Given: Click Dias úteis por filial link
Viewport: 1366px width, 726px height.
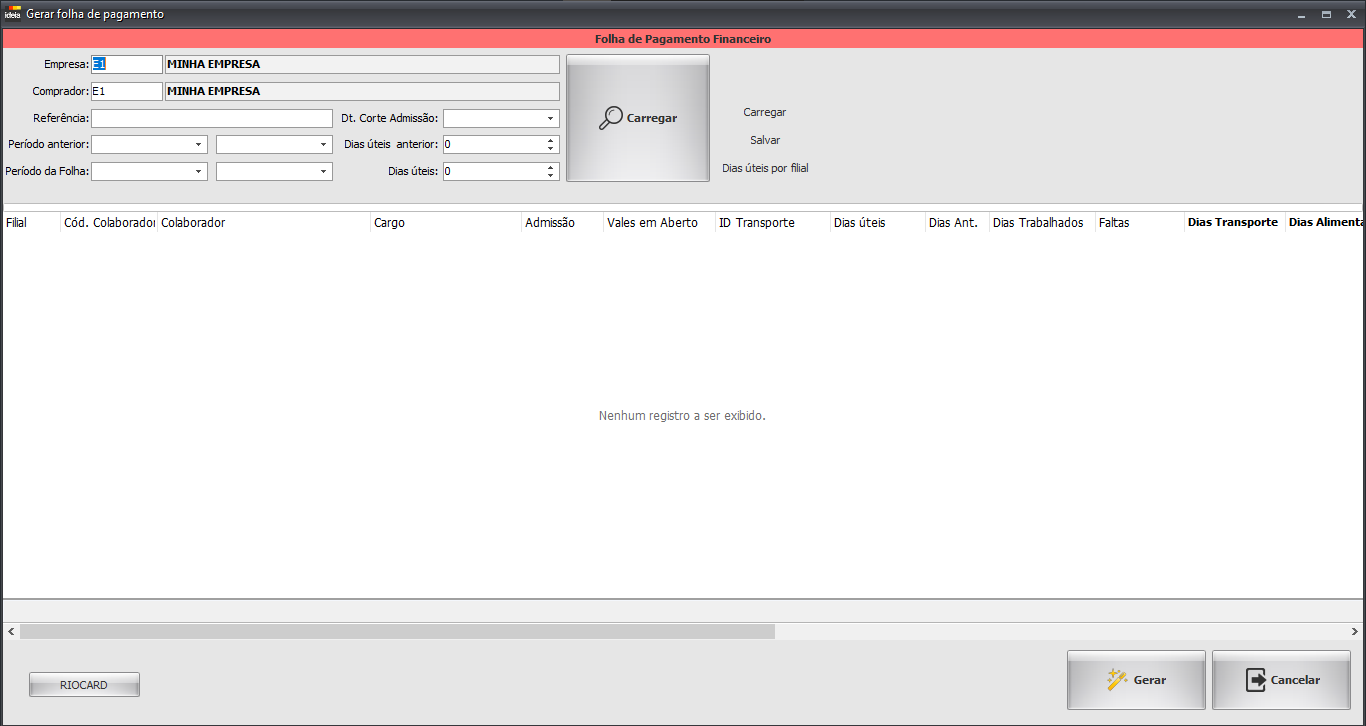Looking at the screenshot, I should coord(765,168).
